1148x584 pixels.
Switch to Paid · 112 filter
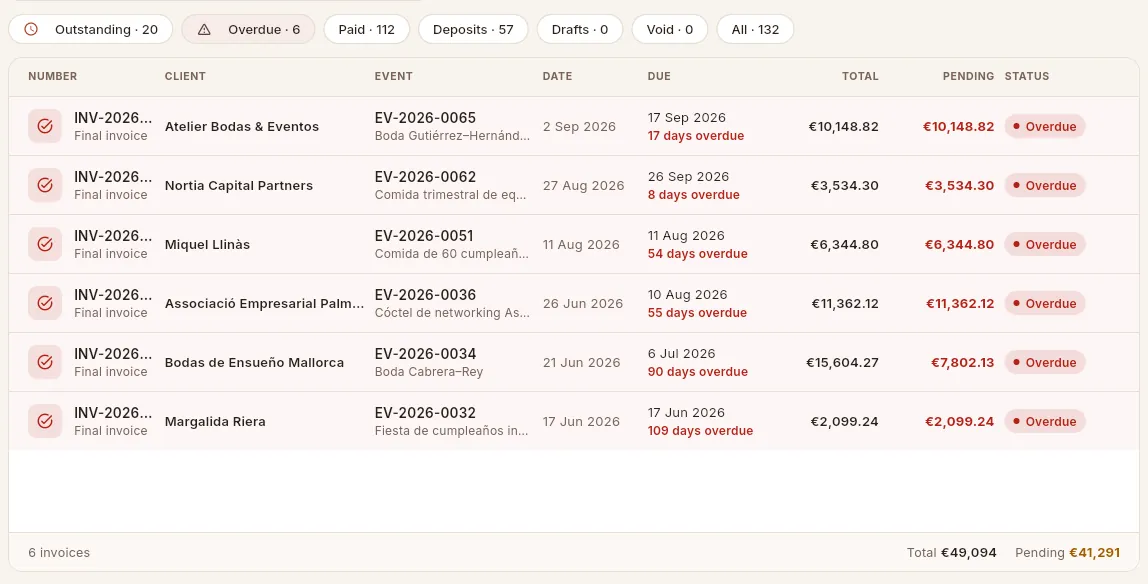pos(367,29)
